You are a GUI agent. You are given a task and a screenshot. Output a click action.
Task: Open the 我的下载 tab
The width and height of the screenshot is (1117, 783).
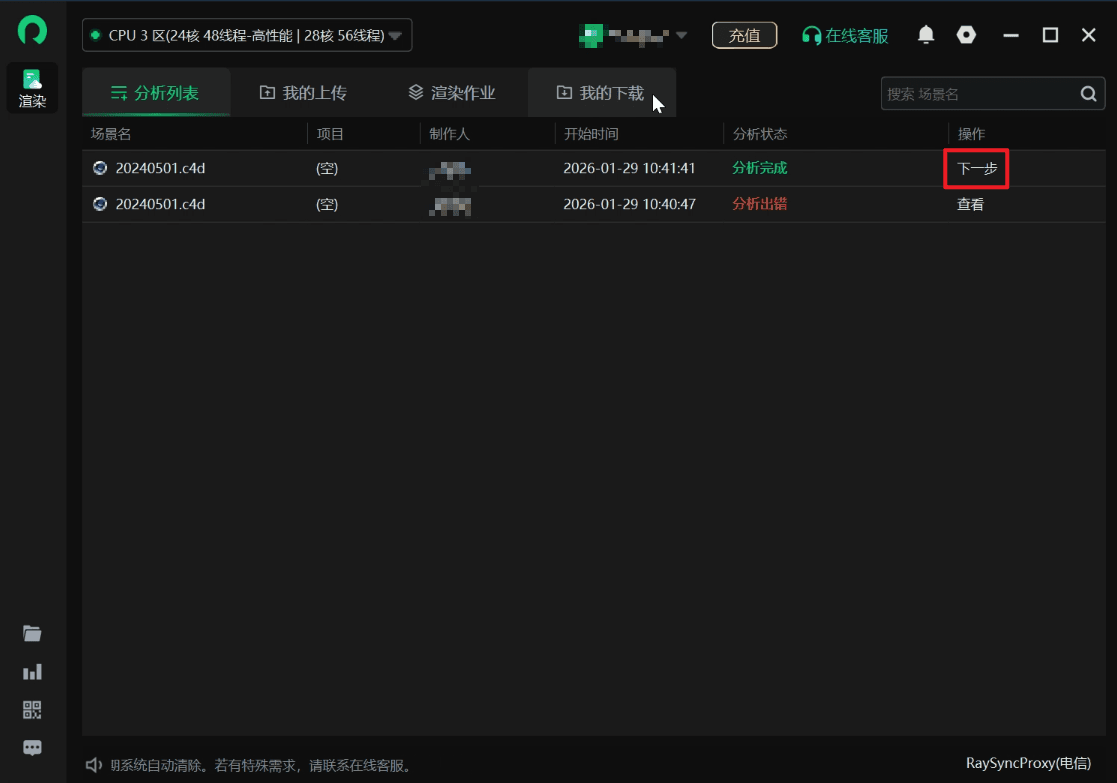pos(600,93)
